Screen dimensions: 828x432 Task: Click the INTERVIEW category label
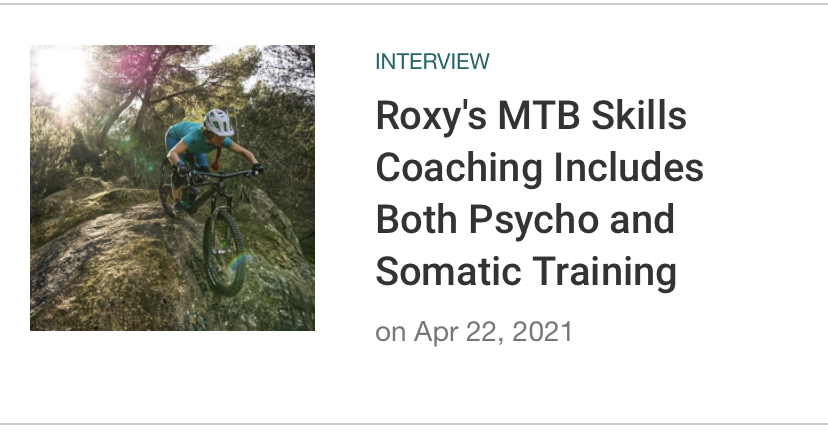pyautogui.click(x=432, y=62)
